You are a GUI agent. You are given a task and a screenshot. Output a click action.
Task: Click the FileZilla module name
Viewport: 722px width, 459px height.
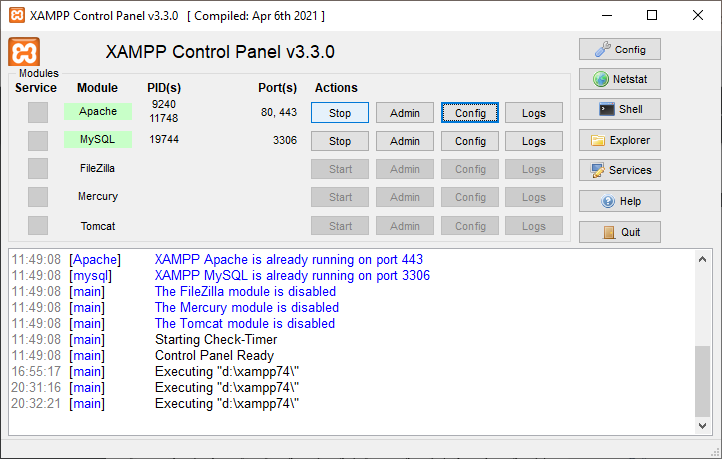97,168
